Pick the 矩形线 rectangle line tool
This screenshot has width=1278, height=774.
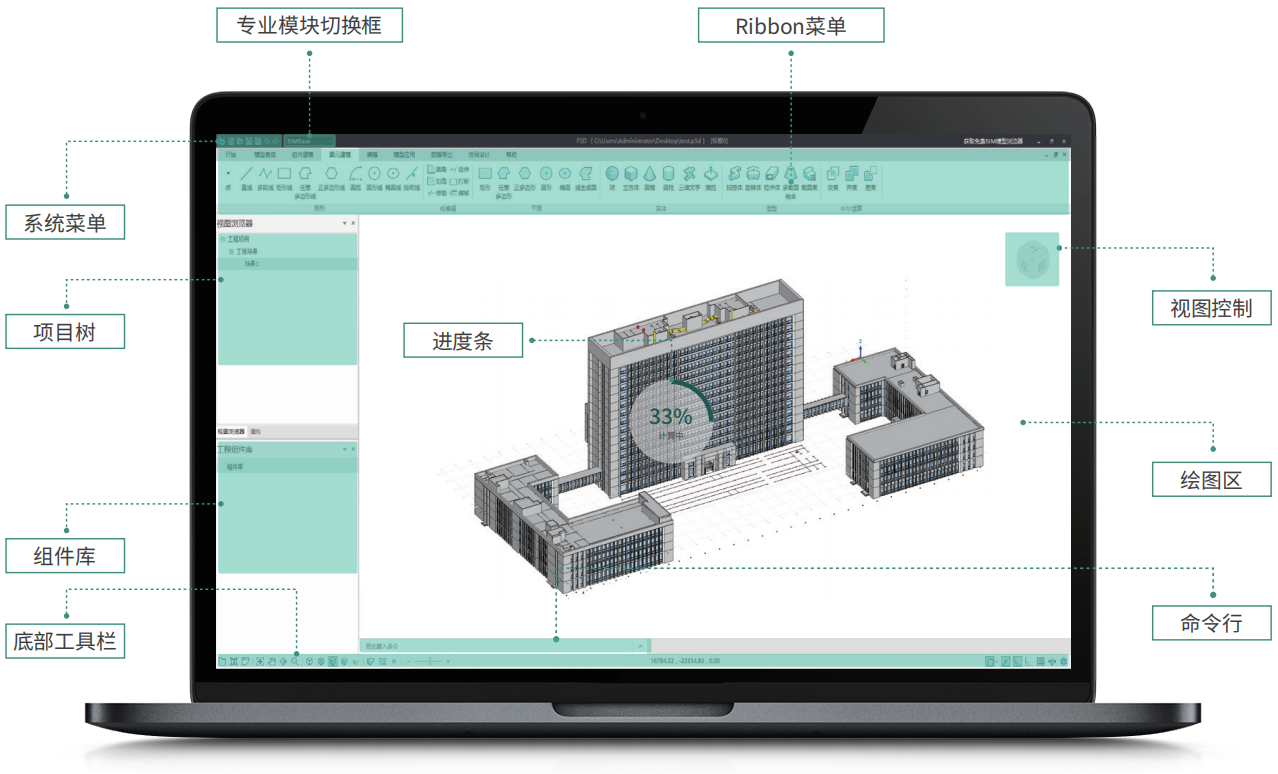tap(284, 178)
